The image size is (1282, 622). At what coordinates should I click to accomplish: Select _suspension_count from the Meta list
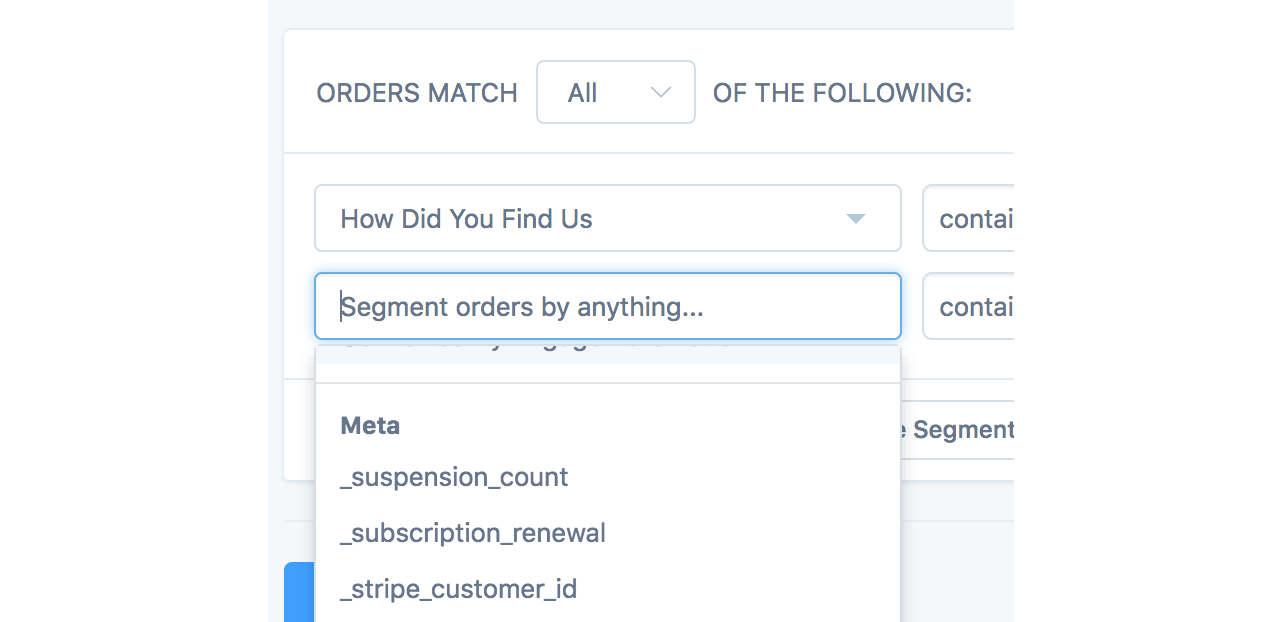(454, 477)
